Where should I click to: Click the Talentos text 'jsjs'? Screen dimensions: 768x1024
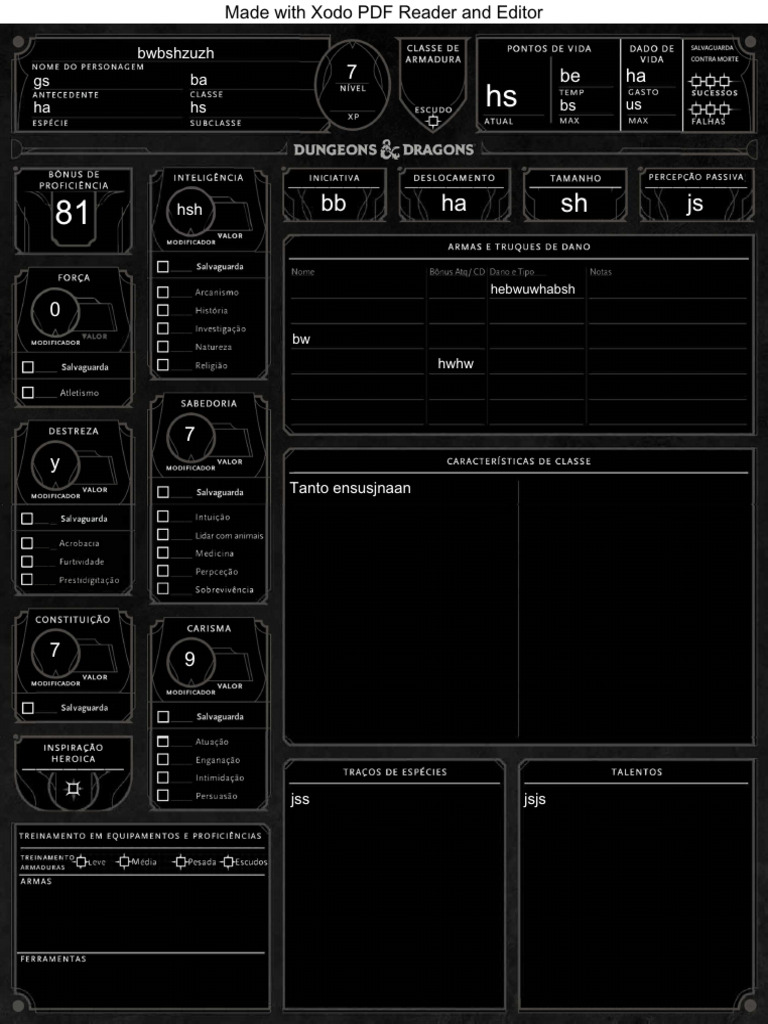534,799
